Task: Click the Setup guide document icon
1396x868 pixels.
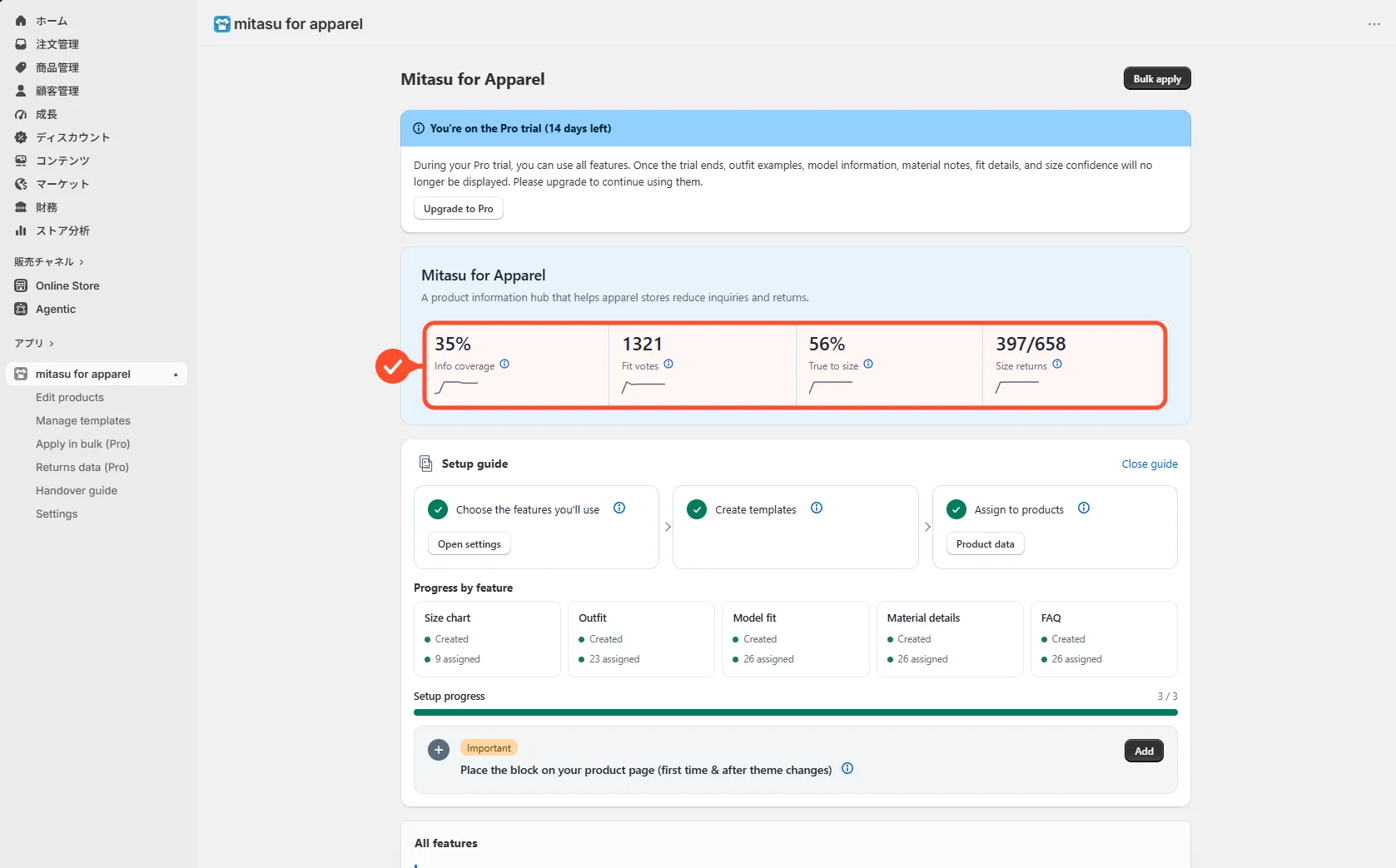Action: click(425, 464)
